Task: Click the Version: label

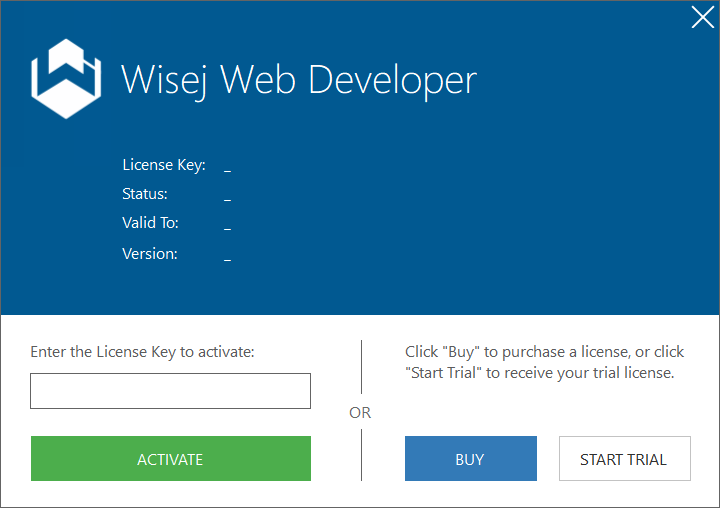Action: click(150, 254)
